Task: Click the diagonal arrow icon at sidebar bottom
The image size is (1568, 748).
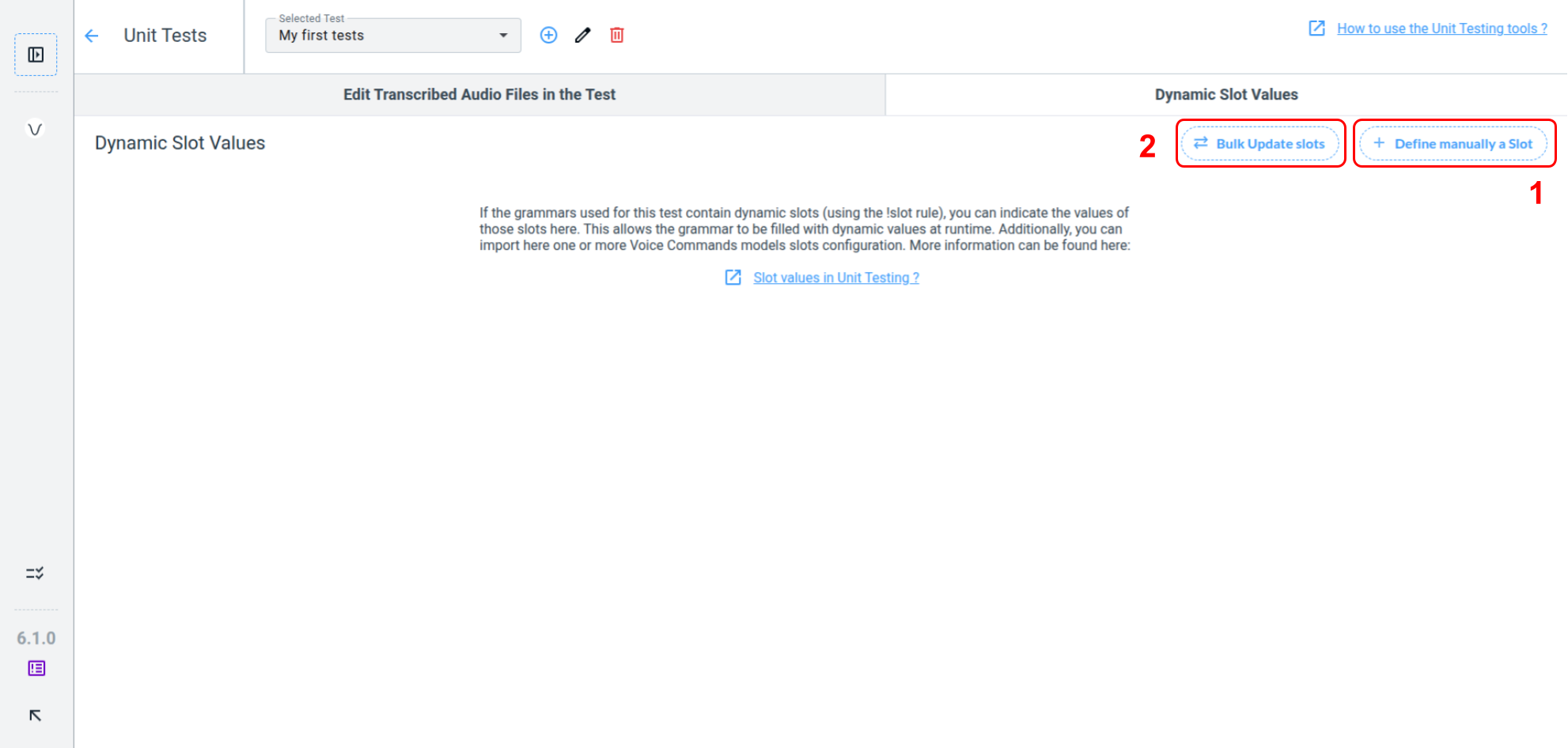Action: (x=35, y=716)
